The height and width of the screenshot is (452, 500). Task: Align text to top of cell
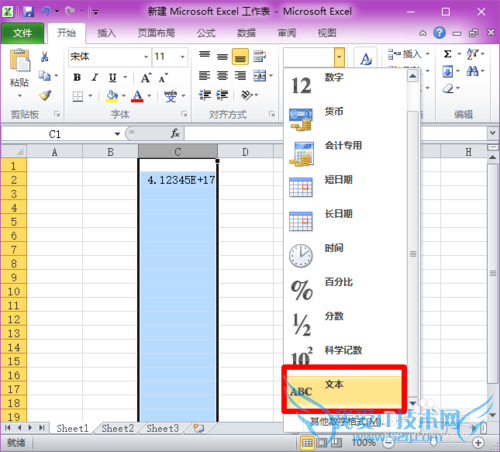204,56
